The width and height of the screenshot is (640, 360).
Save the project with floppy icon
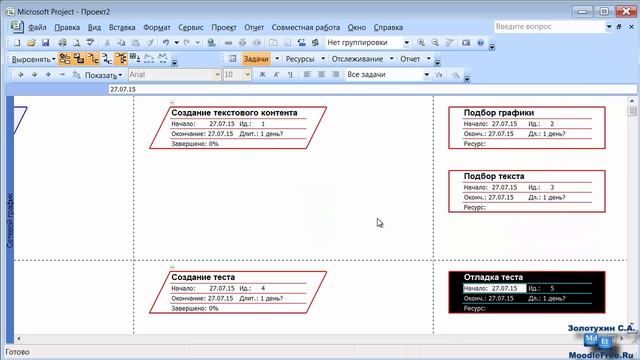click(45, 42)
